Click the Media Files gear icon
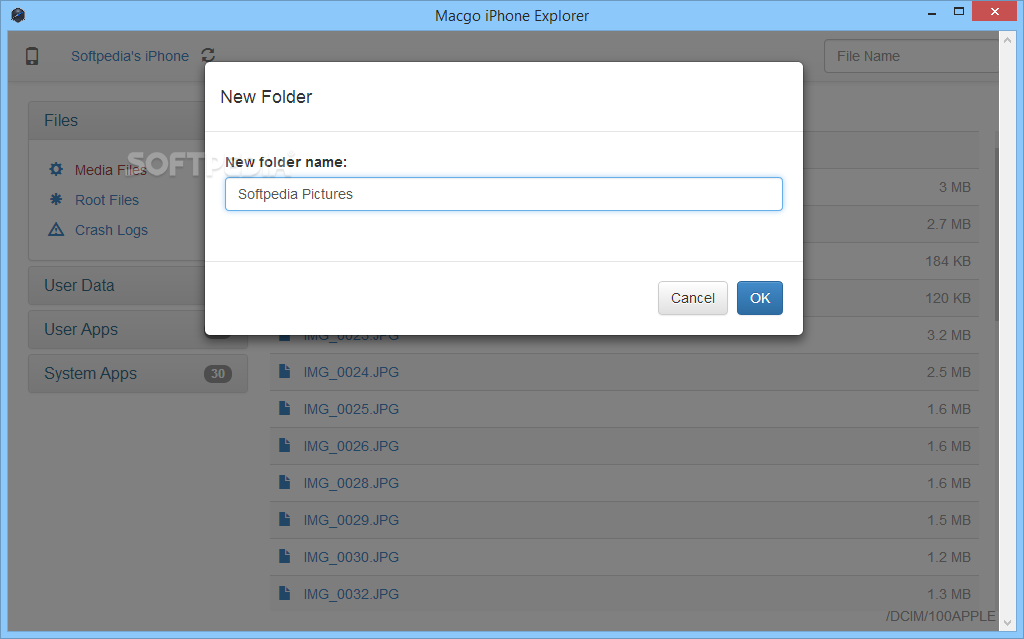Viewport: 1024px width, 639px height. click(x=56, y=169)
